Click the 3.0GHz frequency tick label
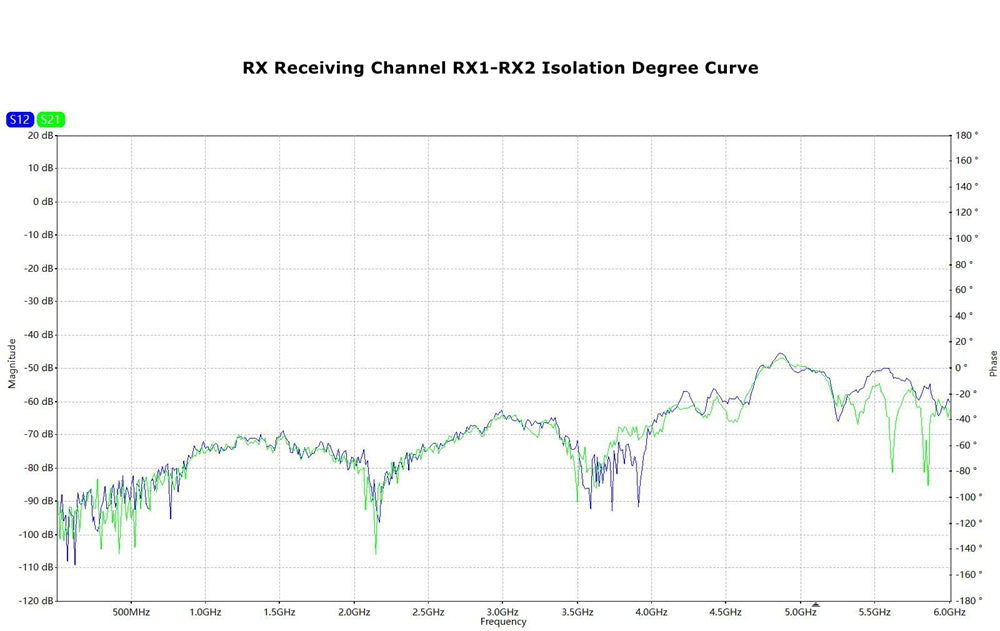Viewport: 1000px width, 631px height. pos(502,611)
